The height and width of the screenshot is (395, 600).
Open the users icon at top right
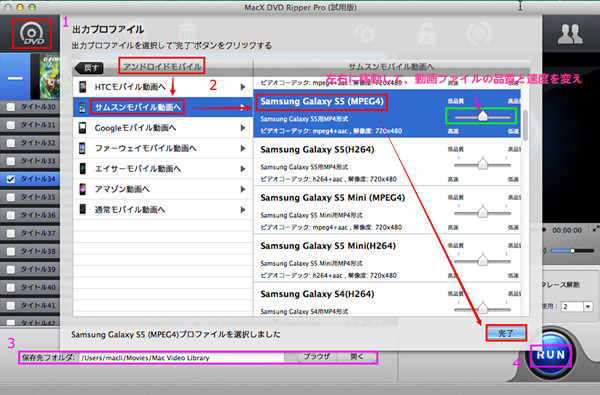point(570,34)
